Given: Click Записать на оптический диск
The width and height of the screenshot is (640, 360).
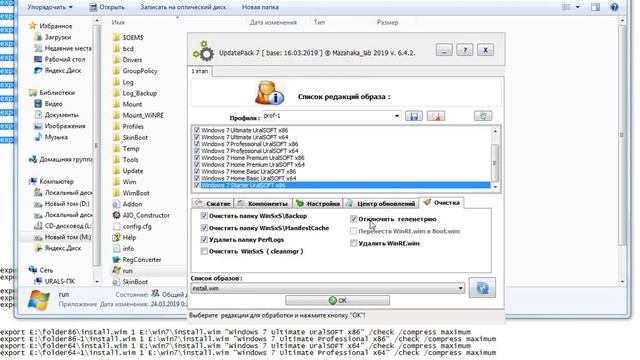Looking at the screenshot, I should (183, 7).
